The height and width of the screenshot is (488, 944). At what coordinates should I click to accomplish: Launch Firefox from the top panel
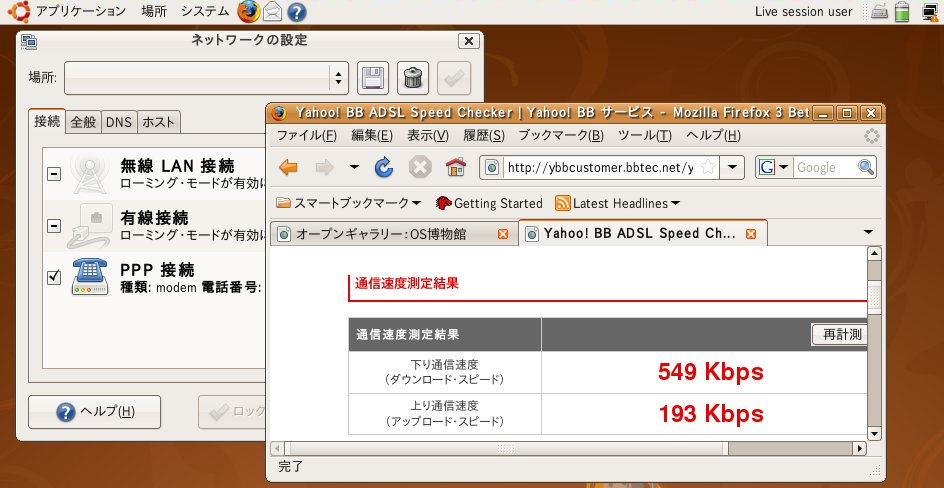pyautogui.click(x=249, y=11)
